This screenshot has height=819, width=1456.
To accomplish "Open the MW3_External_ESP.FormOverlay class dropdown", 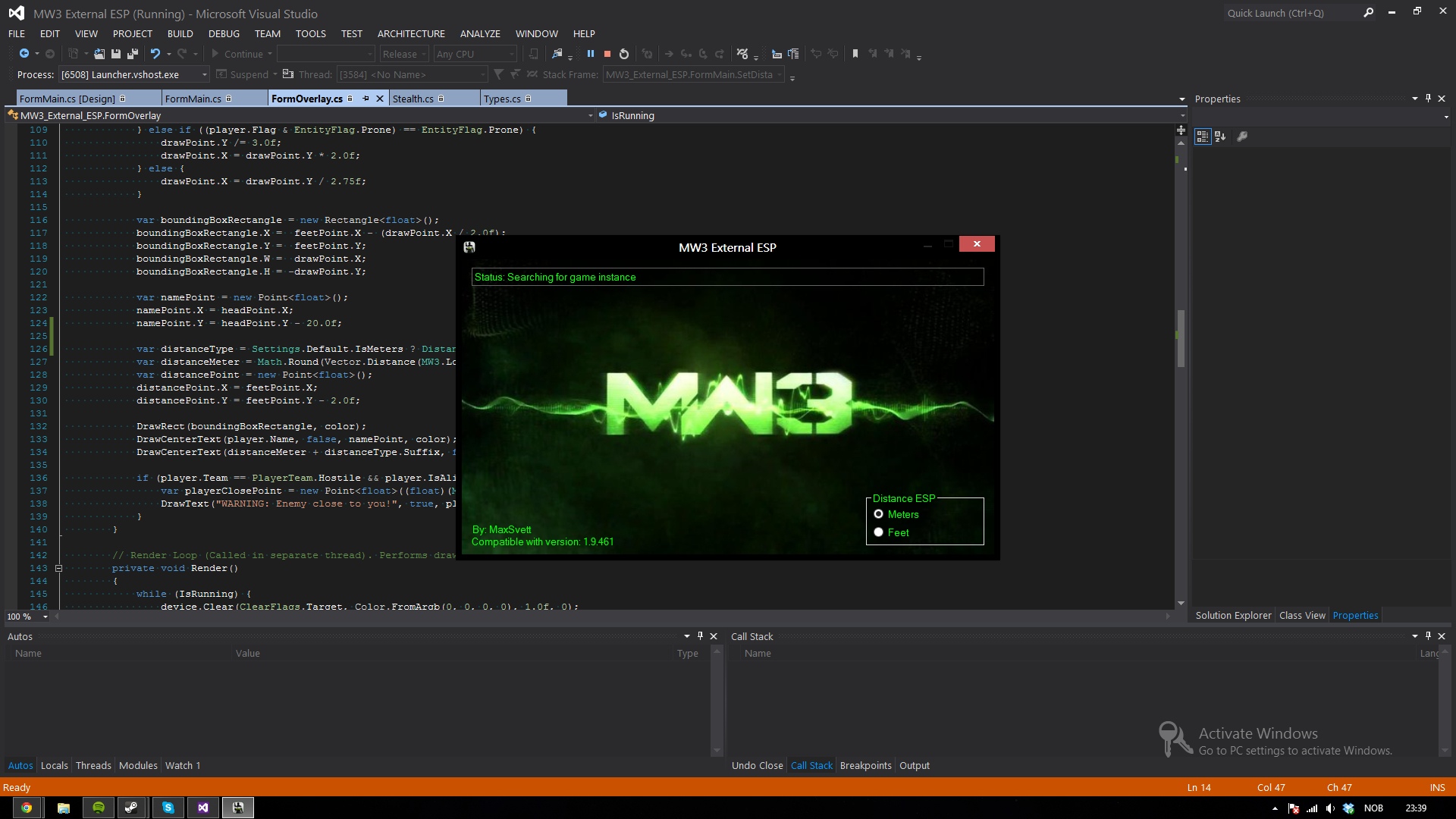I will coord(300,115).
